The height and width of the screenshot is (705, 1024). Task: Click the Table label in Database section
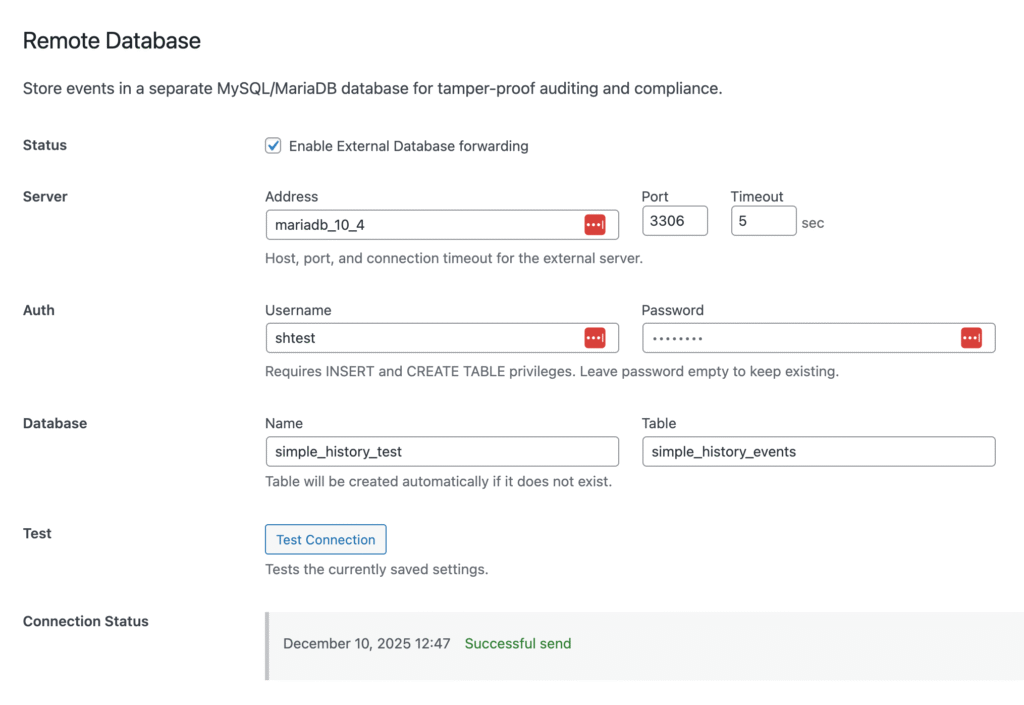659,423
